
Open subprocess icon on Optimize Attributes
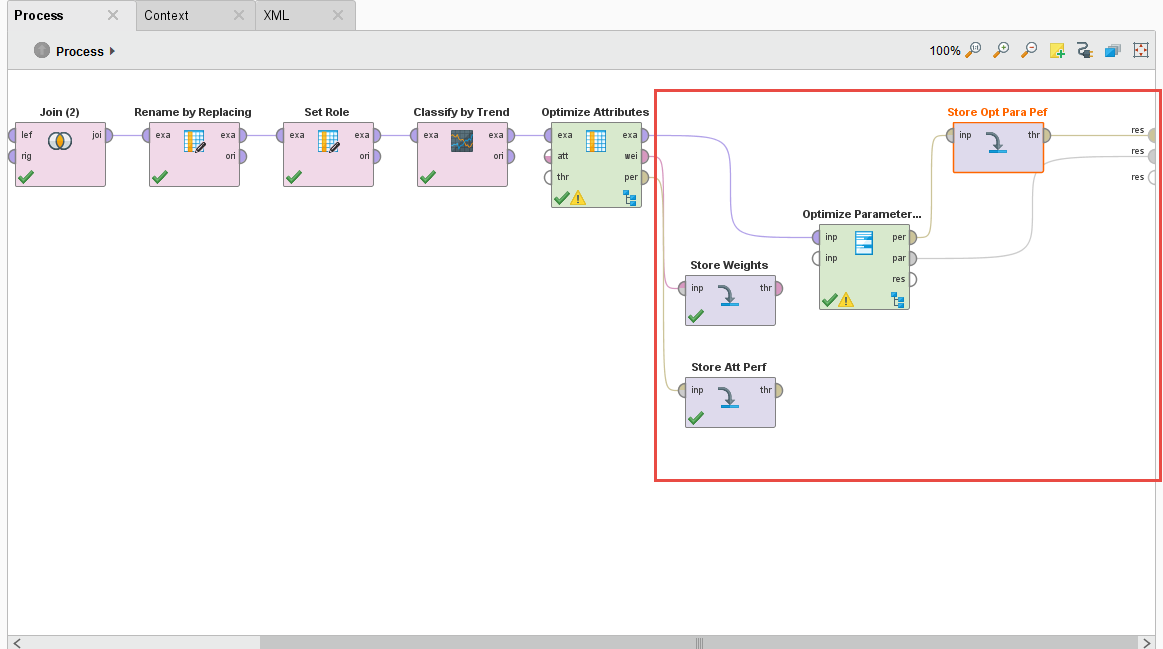point(630,198)
